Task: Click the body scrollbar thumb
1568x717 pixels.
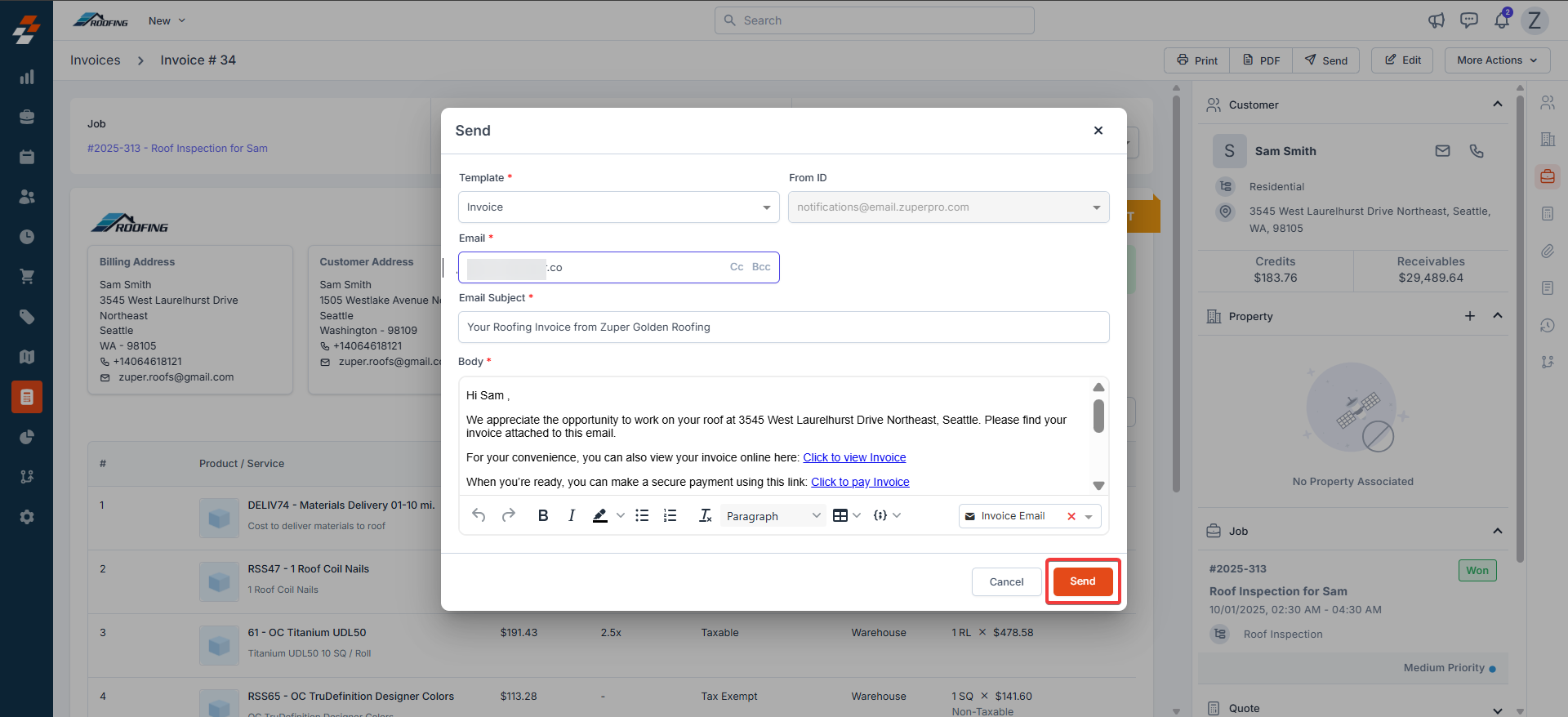Action: pos(1098,416)
